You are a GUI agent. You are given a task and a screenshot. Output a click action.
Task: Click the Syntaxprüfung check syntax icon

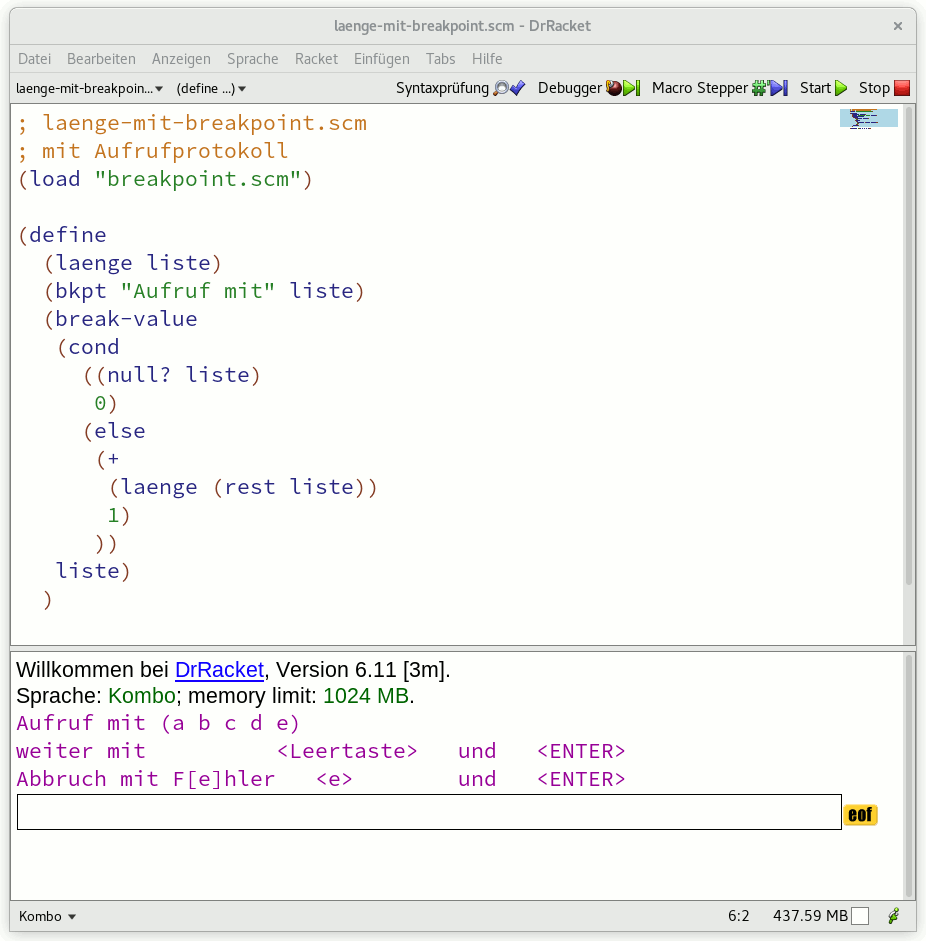pyautogui.click(x=508, y=88)
